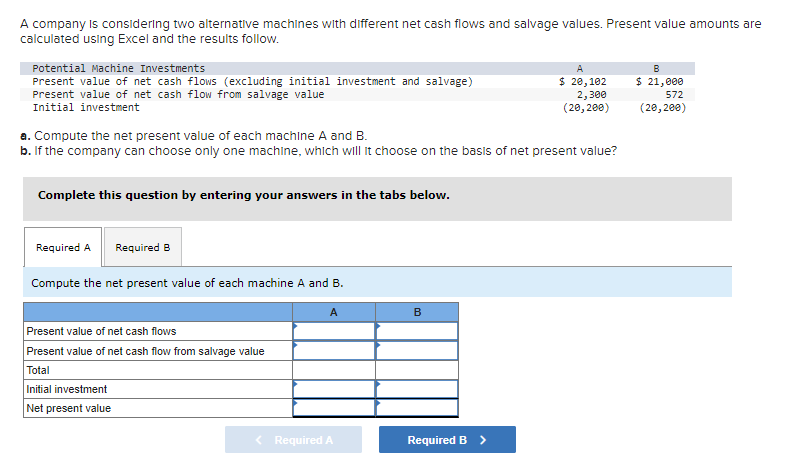Switch to the Required A tab
The width and height of the screenshot is (798, 461).
pos(63,247)
